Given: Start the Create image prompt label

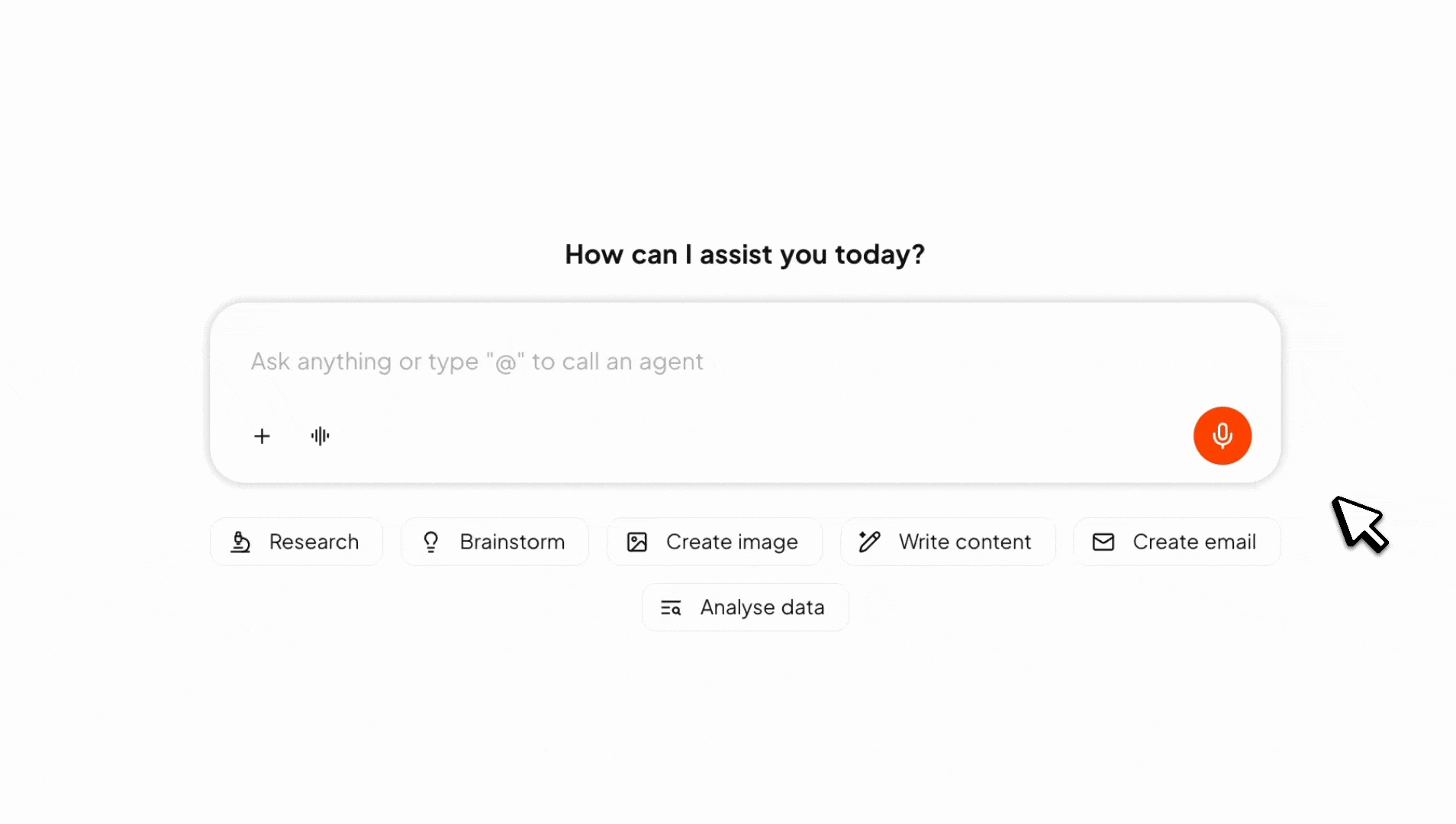Looking at the screenshot, I should click(732, 542).
